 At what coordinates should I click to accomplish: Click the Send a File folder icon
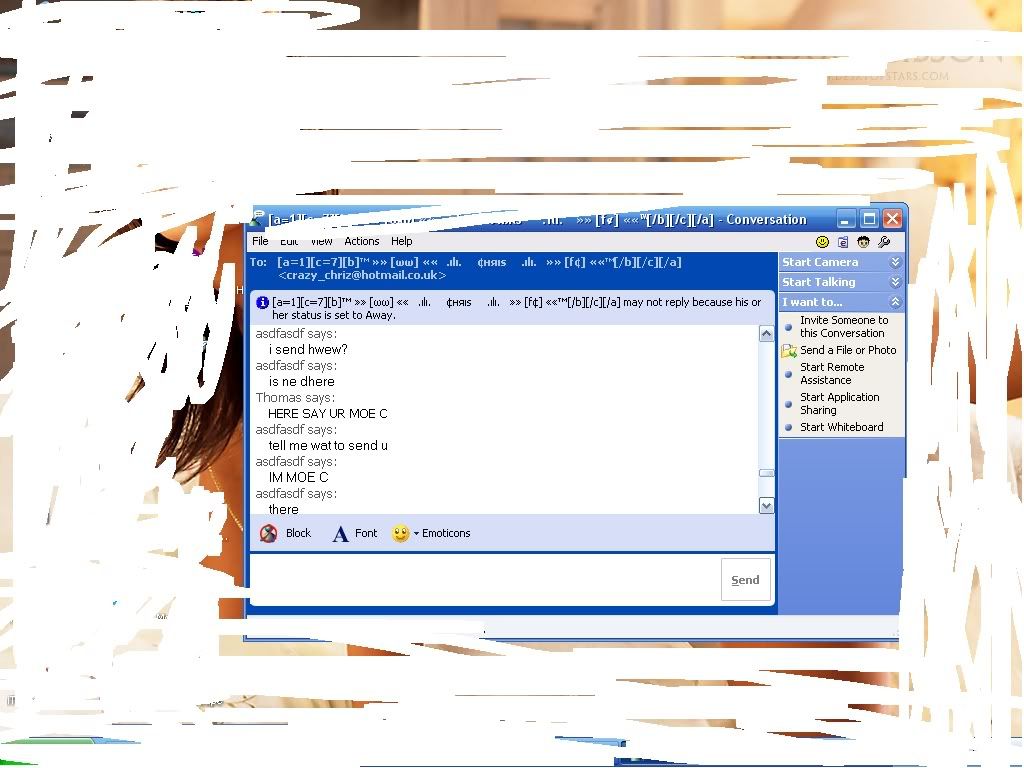[x=789, y=351]
